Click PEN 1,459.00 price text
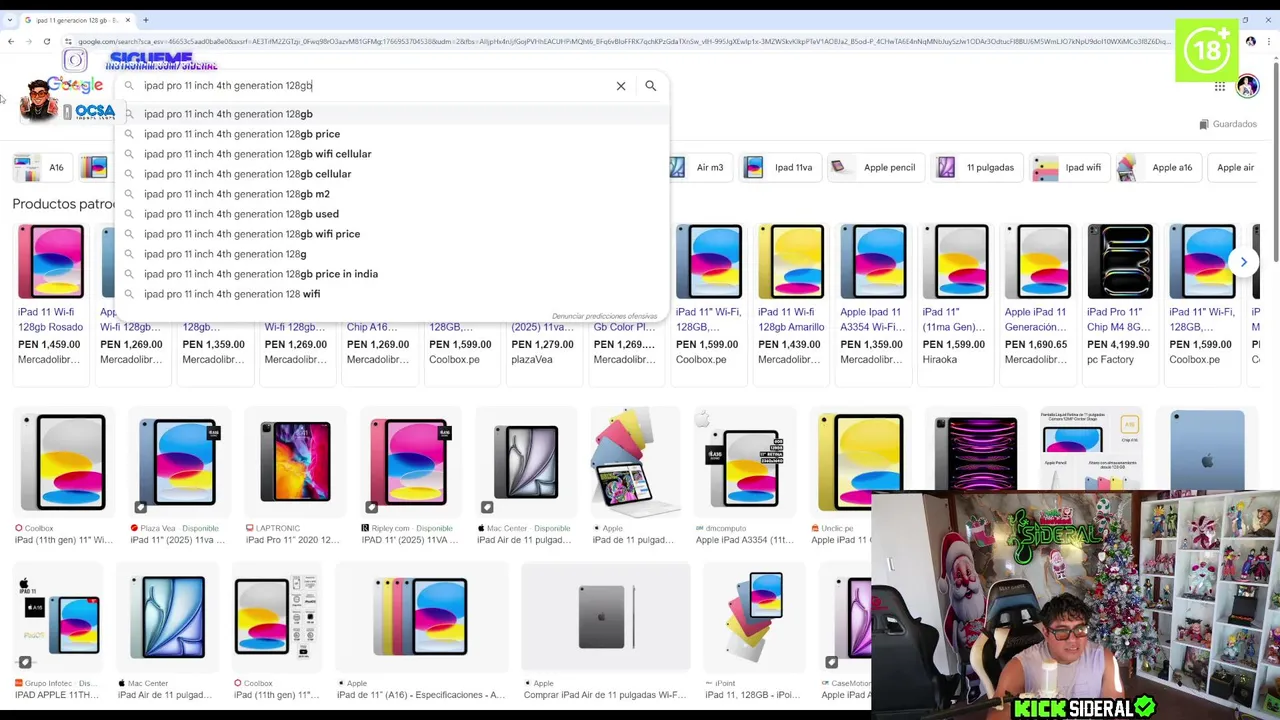Viewport: 1280px width, 720px height. click(x=49, y=345)
